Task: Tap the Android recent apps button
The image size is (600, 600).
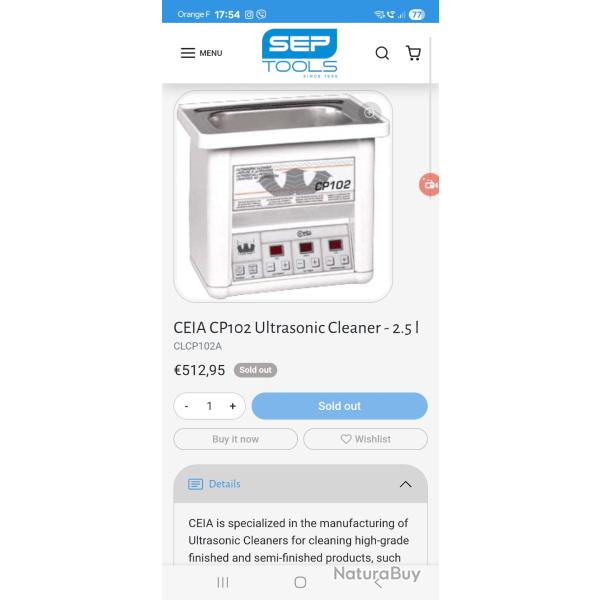Action: (x=223, y=582)
